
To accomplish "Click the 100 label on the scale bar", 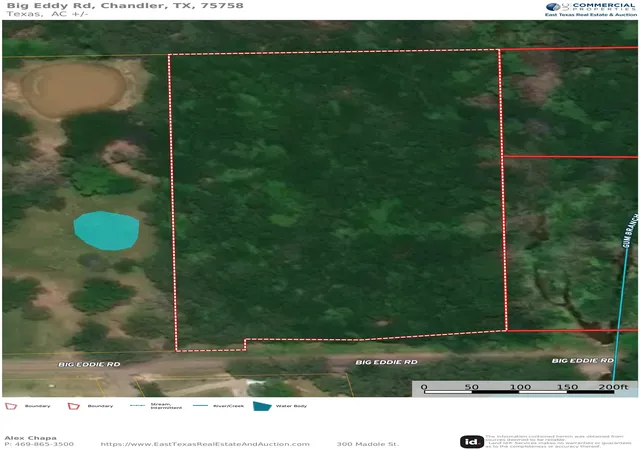I will click(x=520, y=386).
